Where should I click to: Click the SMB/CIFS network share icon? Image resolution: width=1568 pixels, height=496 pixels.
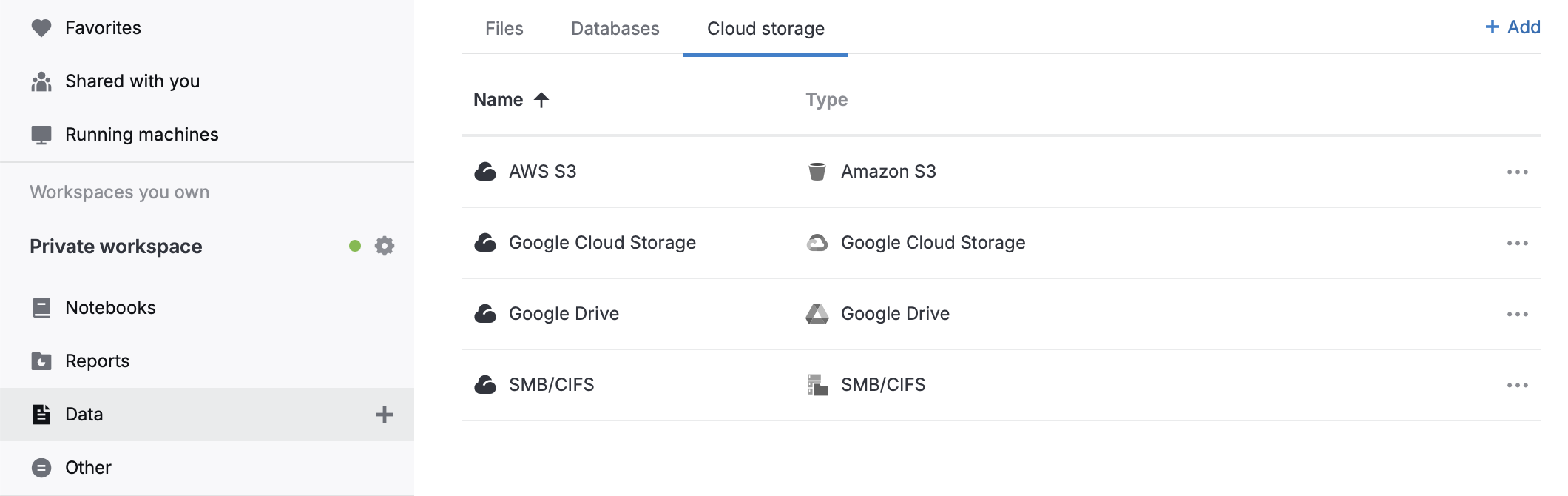tap(818, 384)
